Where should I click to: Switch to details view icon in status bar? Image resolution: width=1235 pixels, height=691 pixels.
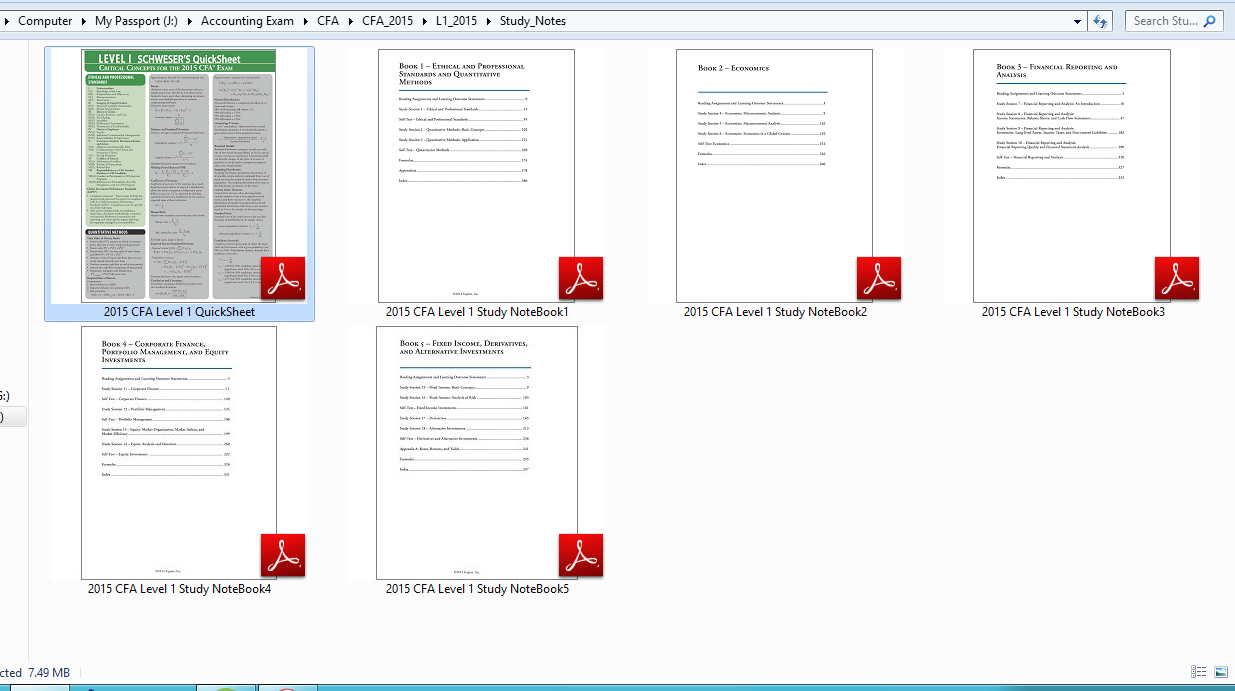click(1199, 673)
